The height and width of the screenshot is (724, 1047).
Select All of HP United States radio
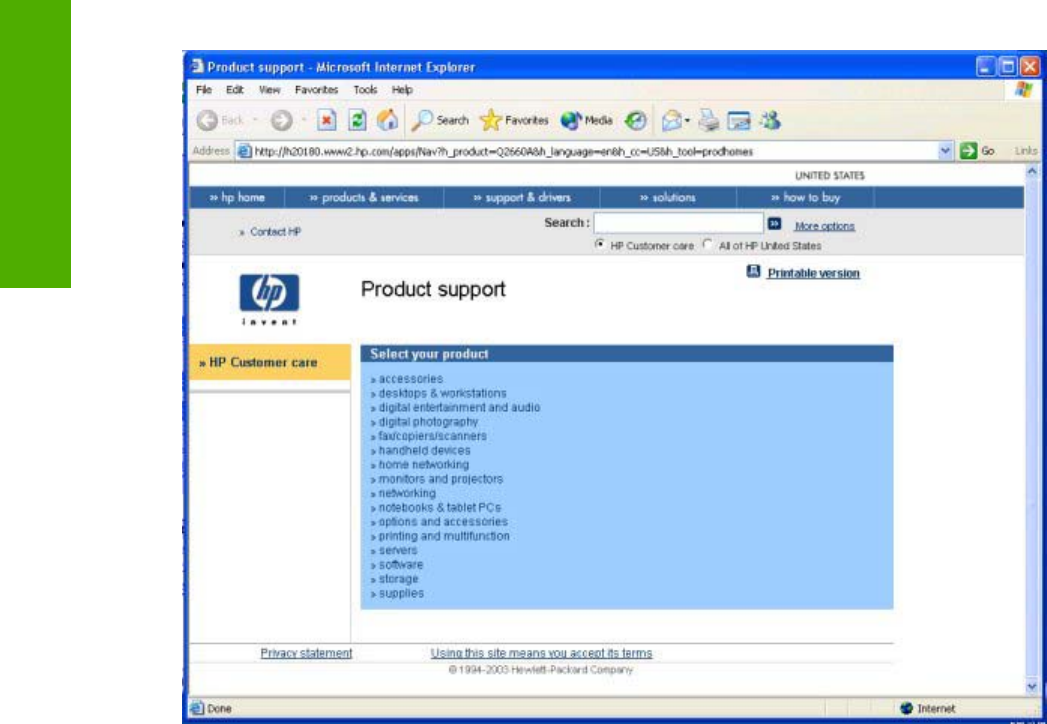point(707,245)
